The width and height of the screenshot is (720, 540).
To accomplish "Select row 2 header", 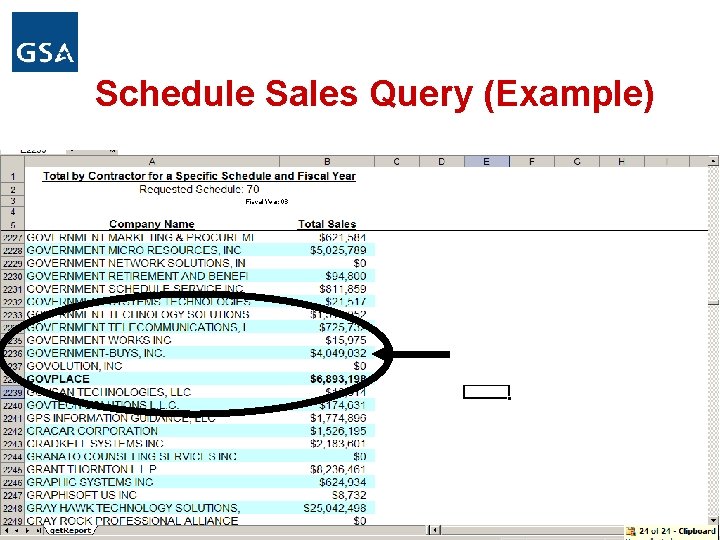I will (12, 190).
